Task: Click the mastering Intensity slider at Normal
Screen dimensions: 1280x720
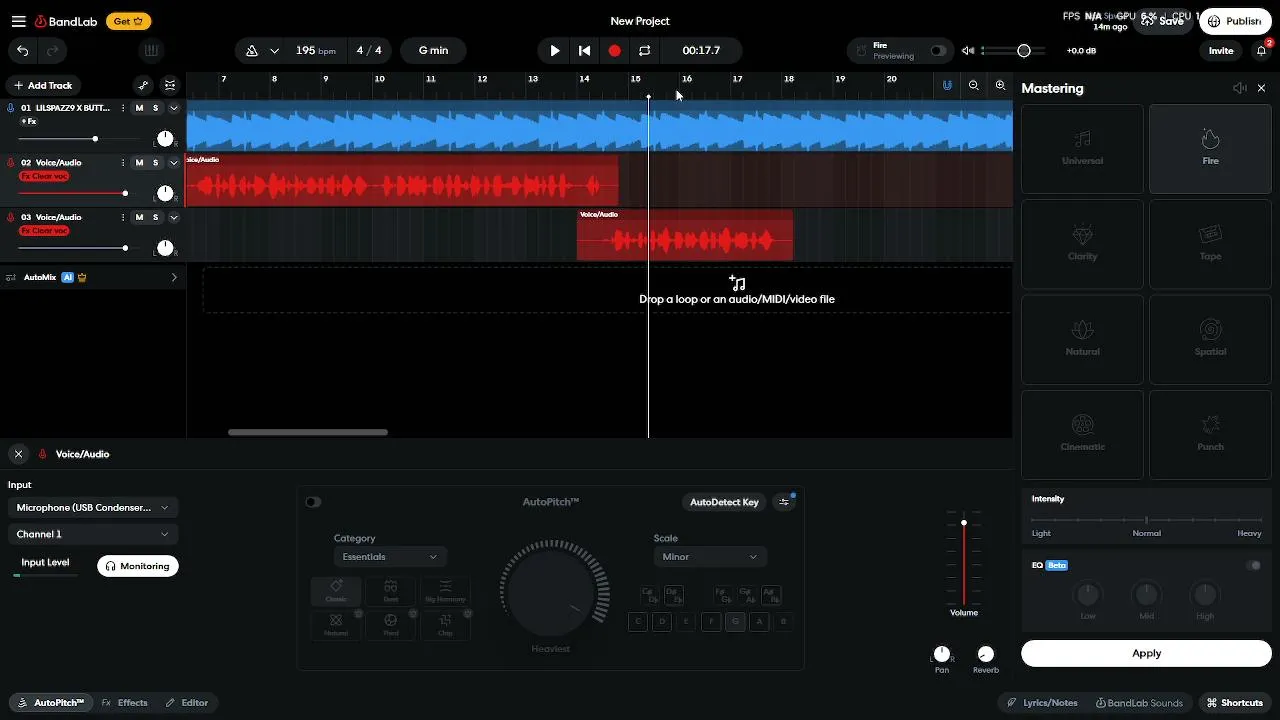Action: [1146, 520]
